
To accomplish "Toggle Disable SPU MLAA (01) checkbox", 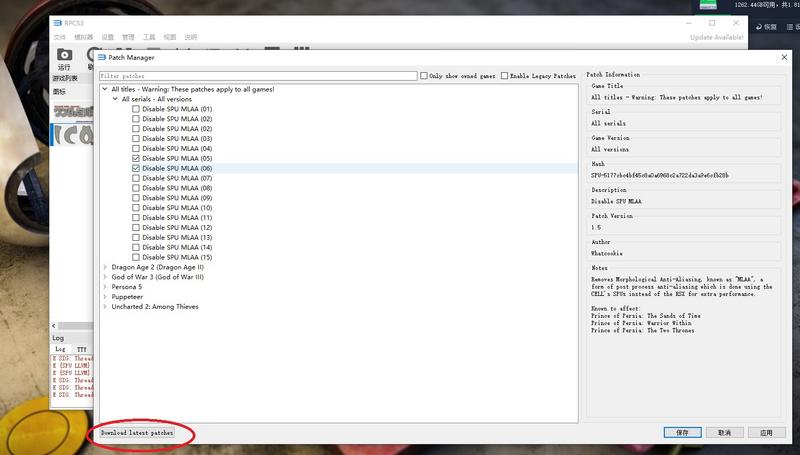I will point(136,109).
